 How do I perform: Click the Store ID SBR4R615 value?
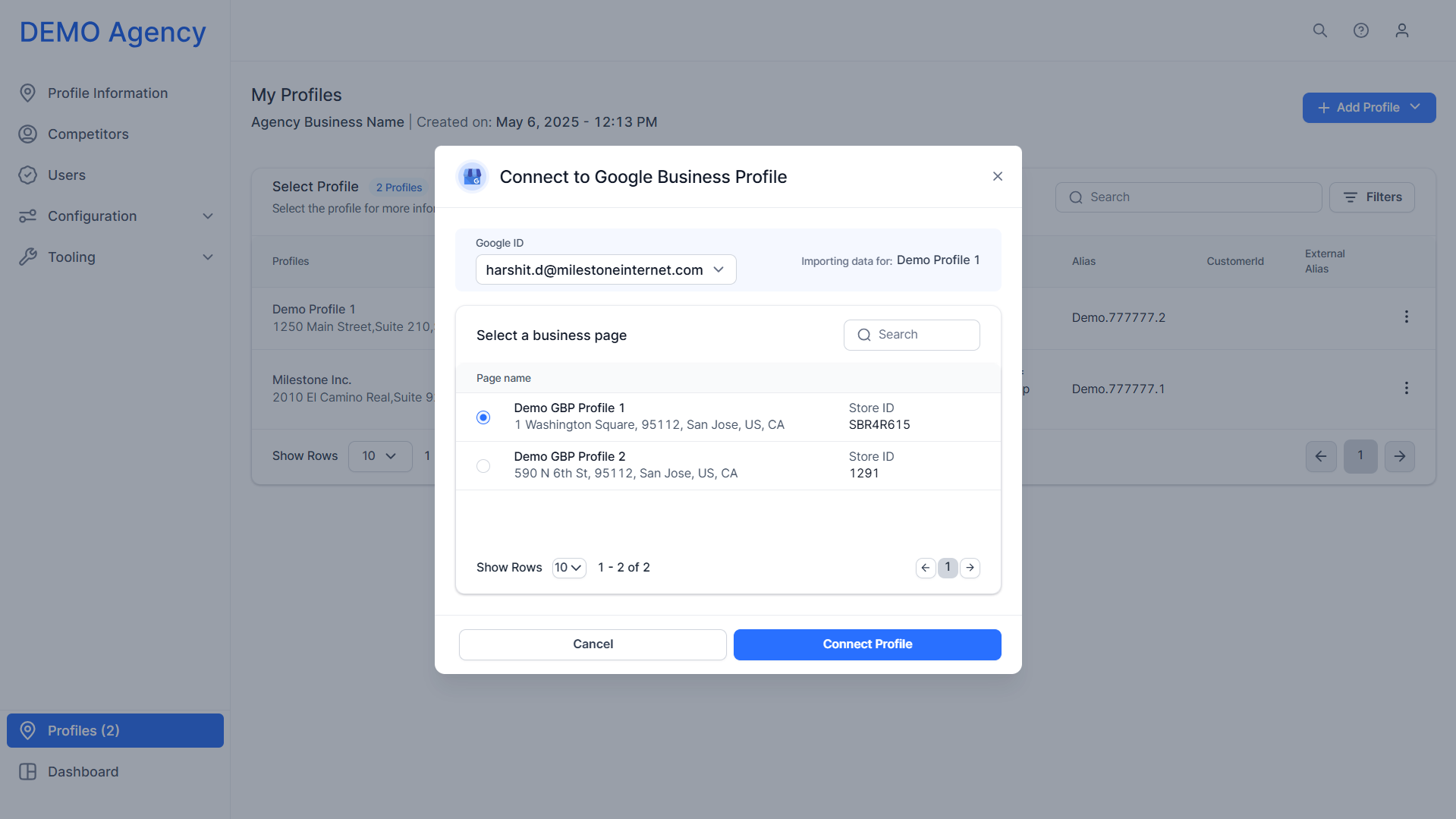(x=879, y=425)
